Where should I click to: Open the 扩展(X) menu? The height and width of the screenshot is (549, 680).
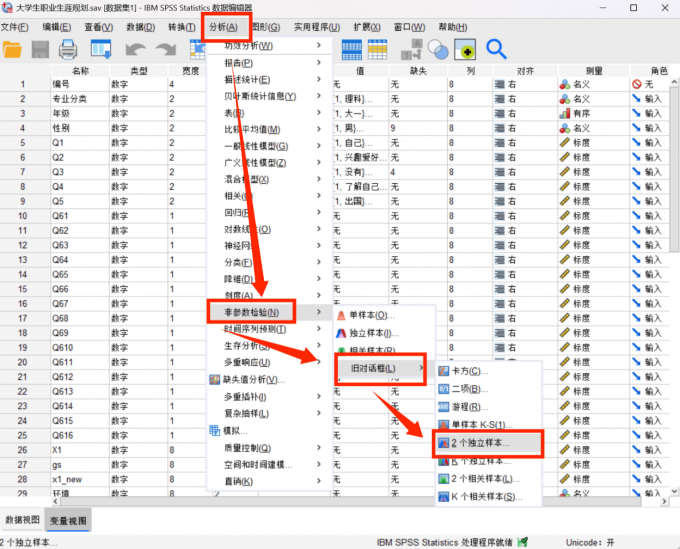tap(367, 27)
